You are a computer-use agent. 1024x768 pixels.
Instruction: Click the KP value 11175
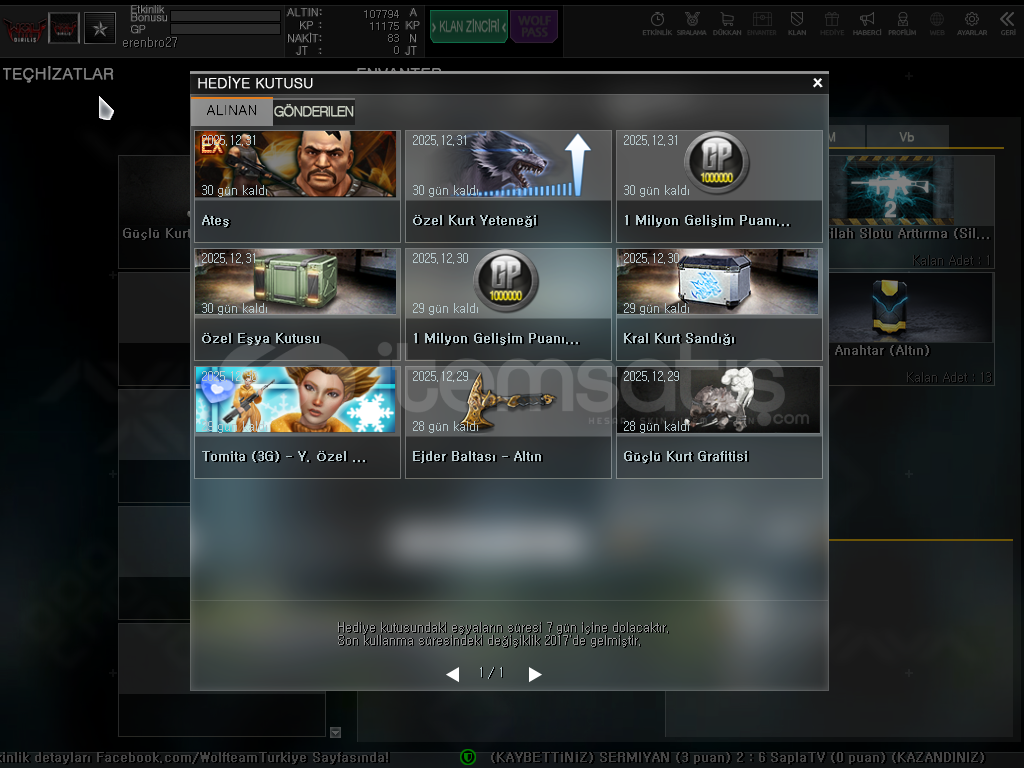tap(384, 26)
